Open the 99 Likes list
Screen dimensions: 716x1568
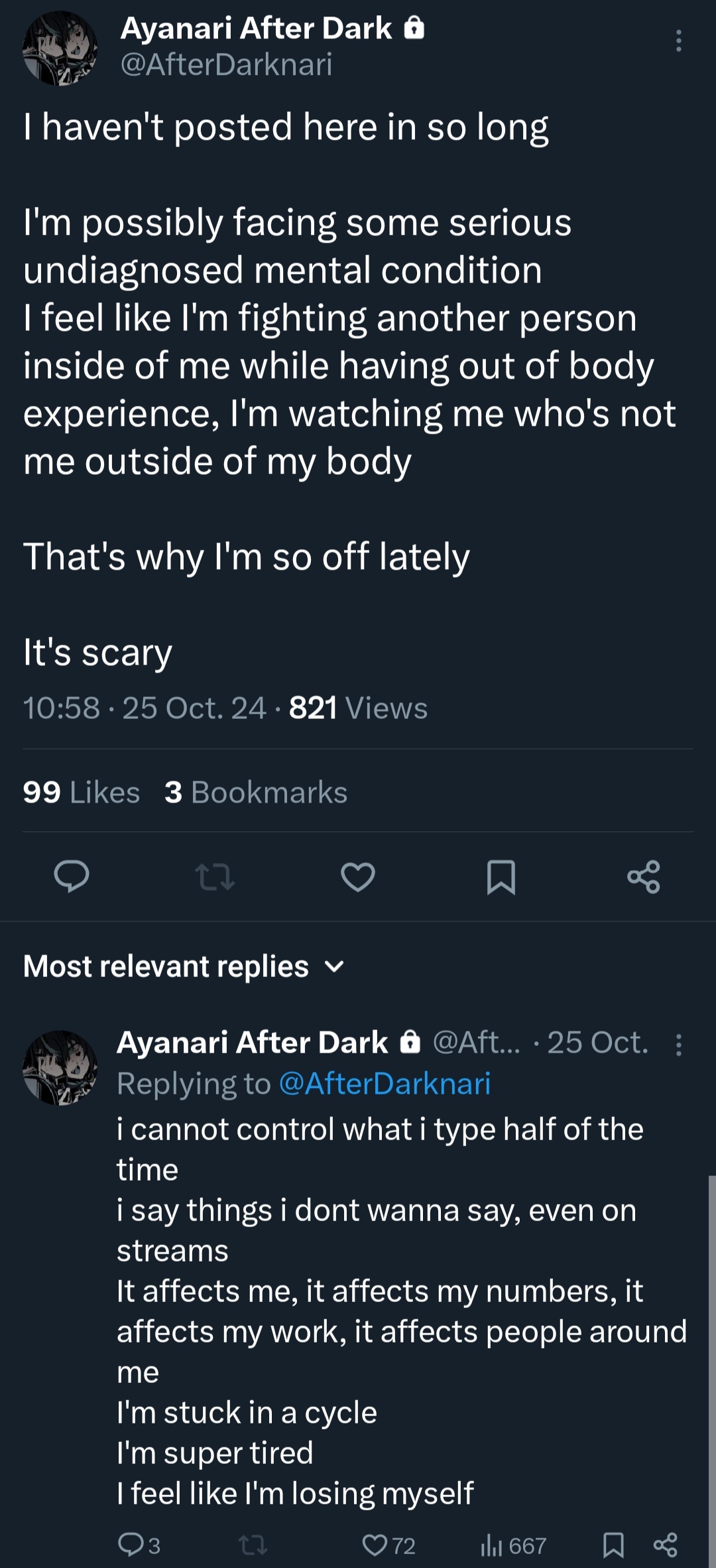[82, 792]
